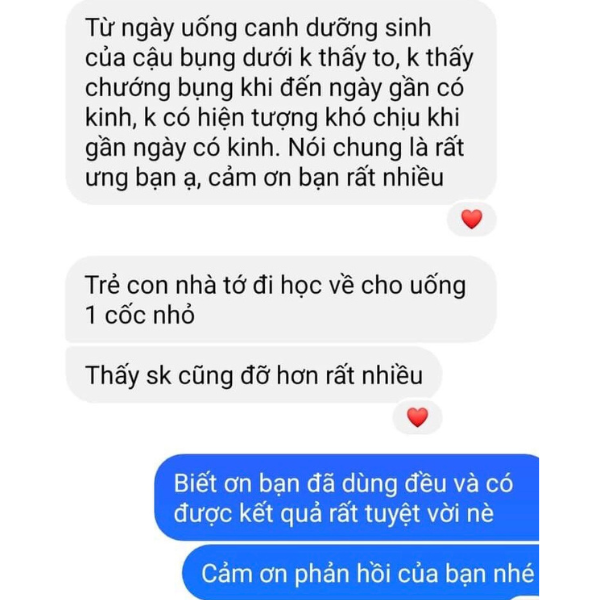
Task: Click the words 'cảm ơn bạn rất nhiều'
Action: tap(326, 178)
